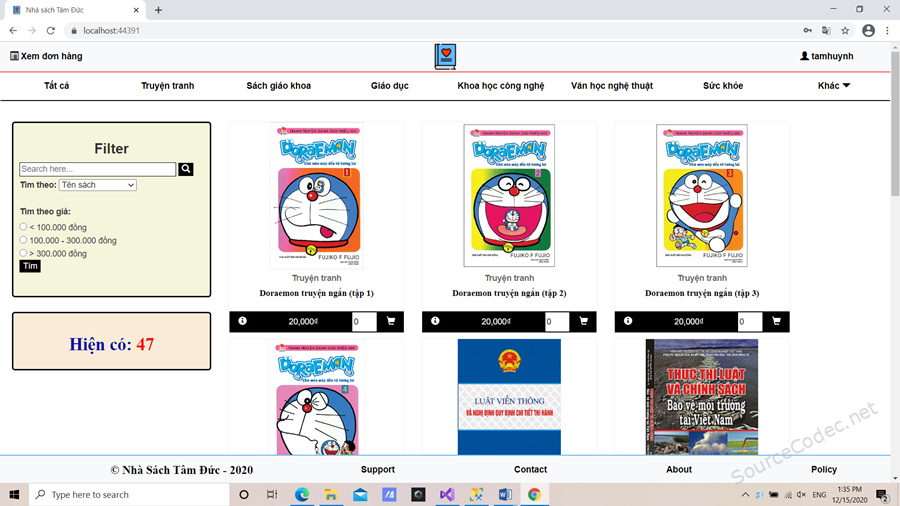The height and width of the screenshot is (506, 900).
Task: Open Chrome's three-dot menu
Action: 887,30
